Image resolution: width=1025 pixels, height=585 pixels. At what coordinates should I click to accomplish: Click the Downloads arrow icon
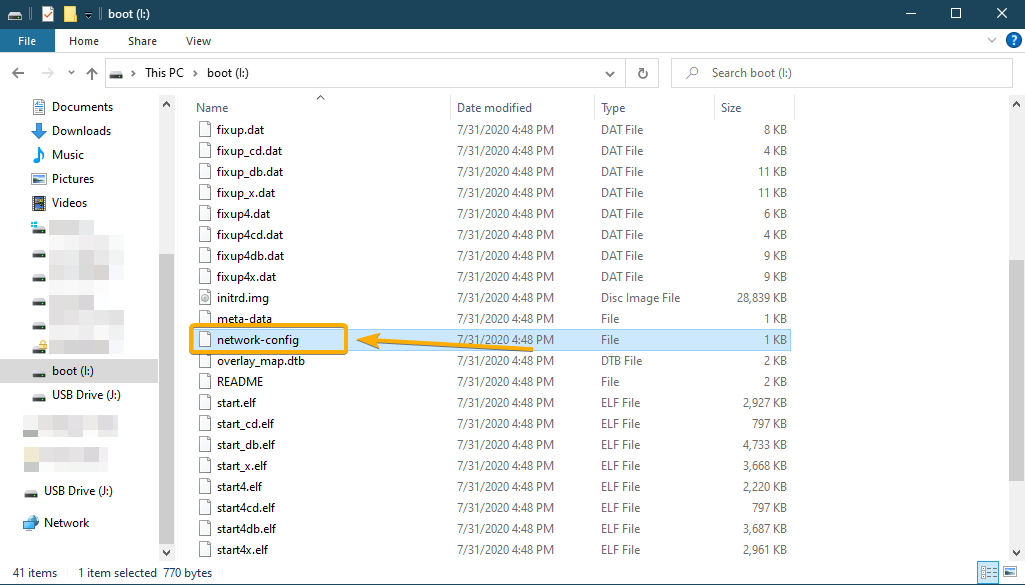point(39,131)
